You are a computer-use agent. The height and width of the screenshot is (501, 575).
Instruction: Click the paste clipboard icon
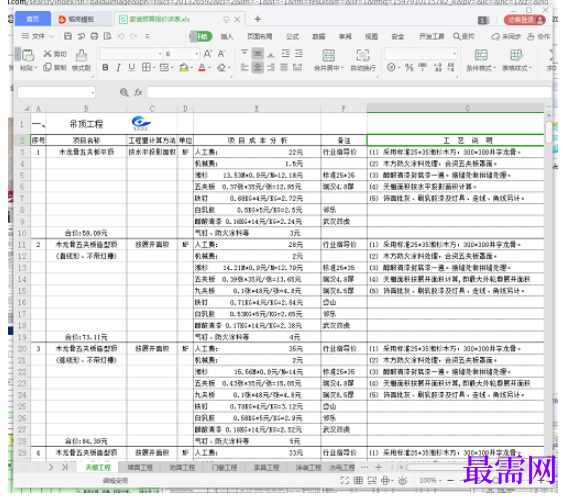coord(28,55)
